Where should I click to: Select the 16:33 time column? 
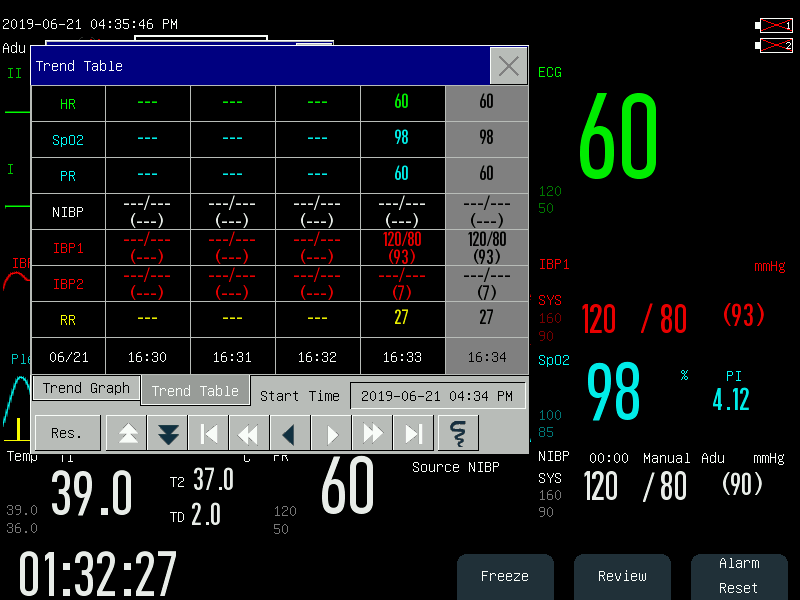pos(403,357)
